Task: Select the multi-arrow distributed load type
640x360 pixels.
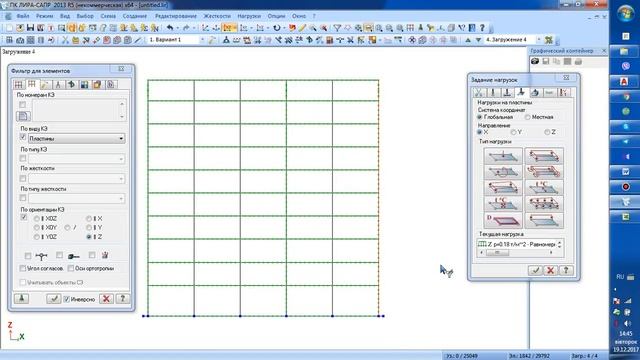Action: pos(544,204)
